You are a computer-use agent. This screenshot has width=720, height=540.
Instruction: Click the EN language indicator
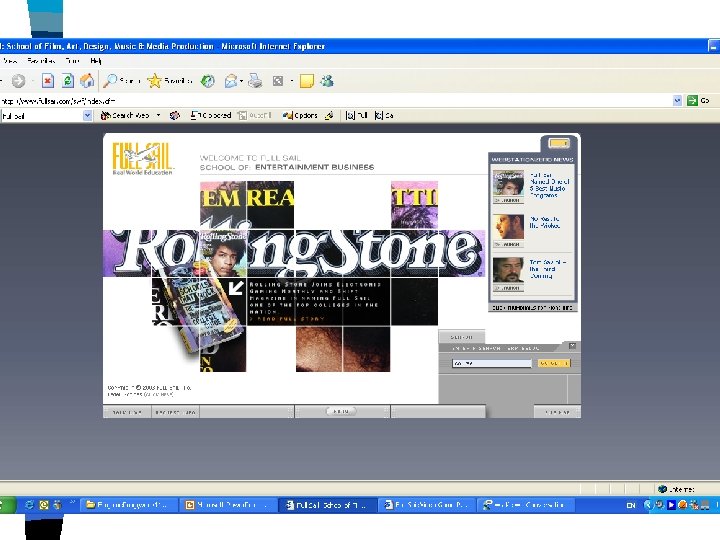pyautogui.click(x=631, y=506)
